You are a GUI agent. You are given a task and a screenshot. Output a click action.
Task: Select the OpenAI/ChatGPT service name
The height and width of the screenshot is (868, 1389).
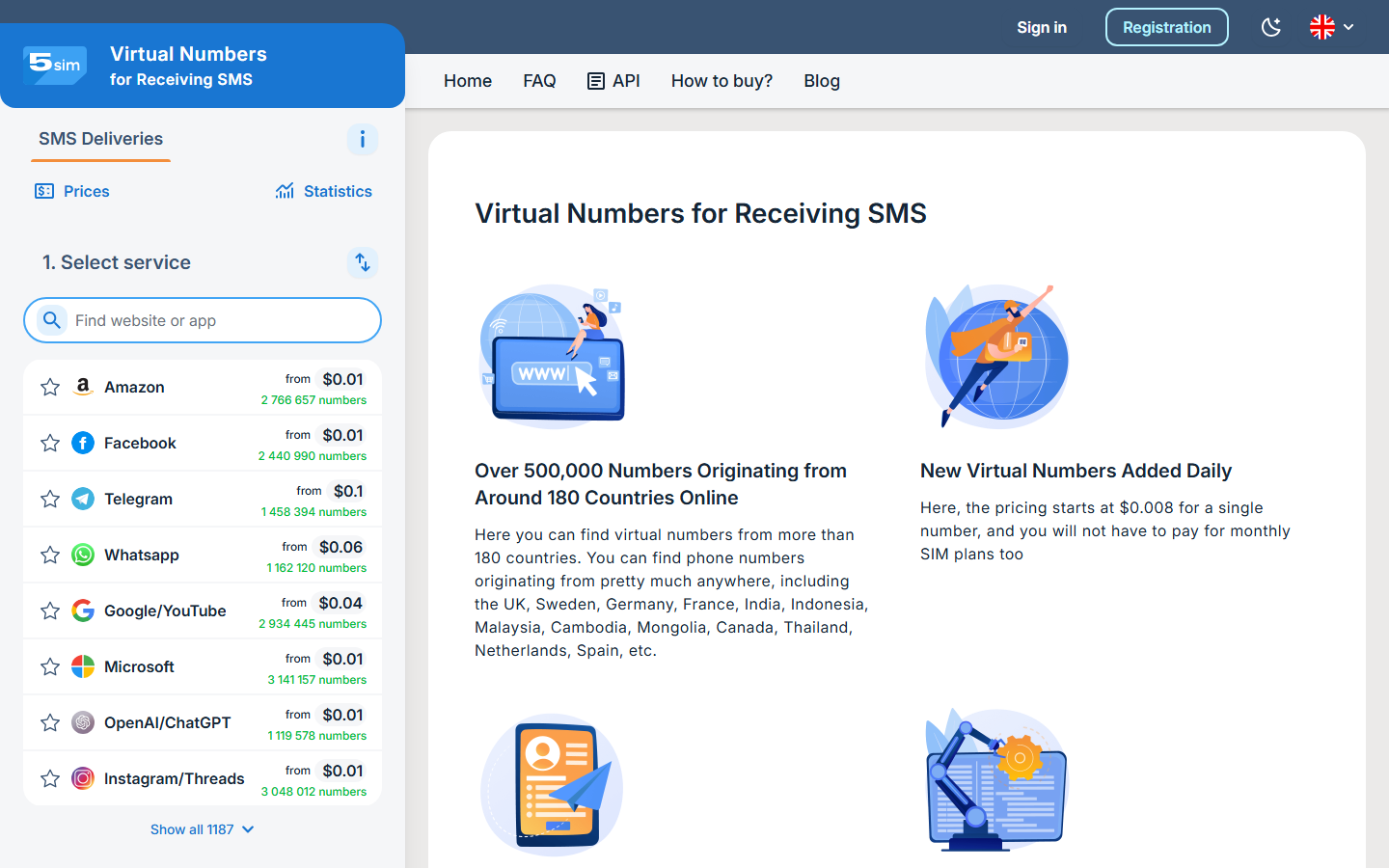click(168, 722)
